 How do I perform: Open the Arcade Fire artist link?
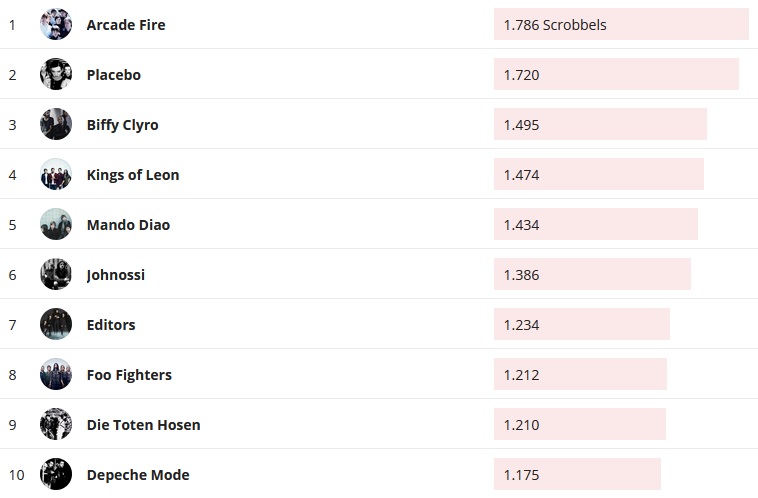pos(126,25)
